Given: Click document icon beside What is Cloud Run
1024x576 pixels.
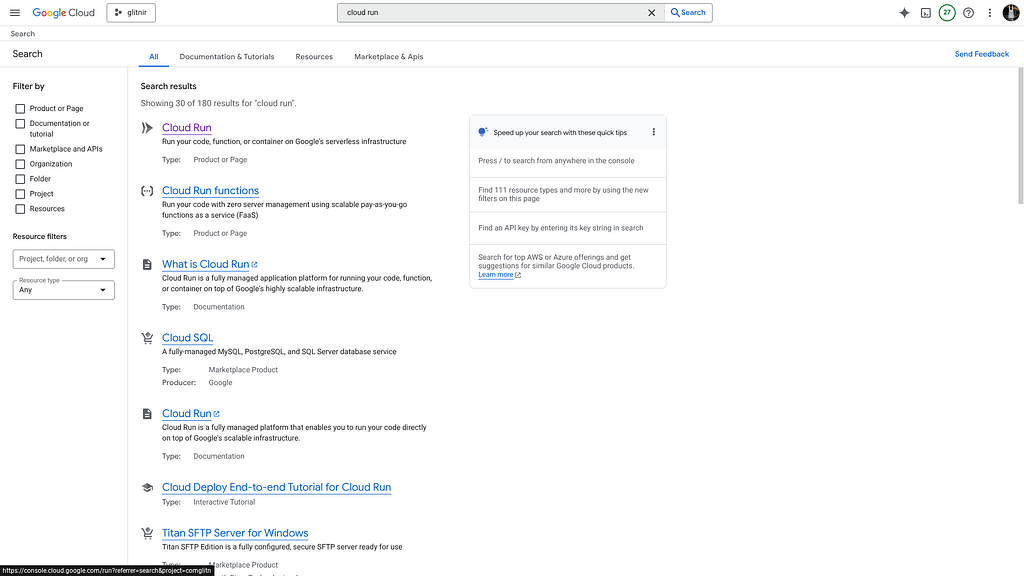Looking at the screenshot, I should click(147, 264).
